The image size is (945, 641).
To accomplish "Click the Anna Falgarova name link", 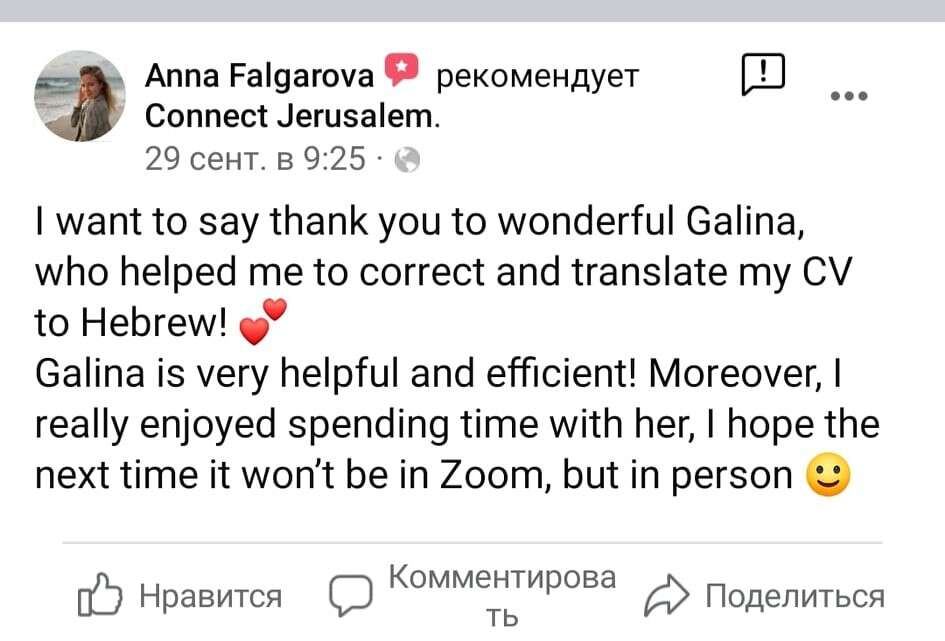I will [260, 74].
